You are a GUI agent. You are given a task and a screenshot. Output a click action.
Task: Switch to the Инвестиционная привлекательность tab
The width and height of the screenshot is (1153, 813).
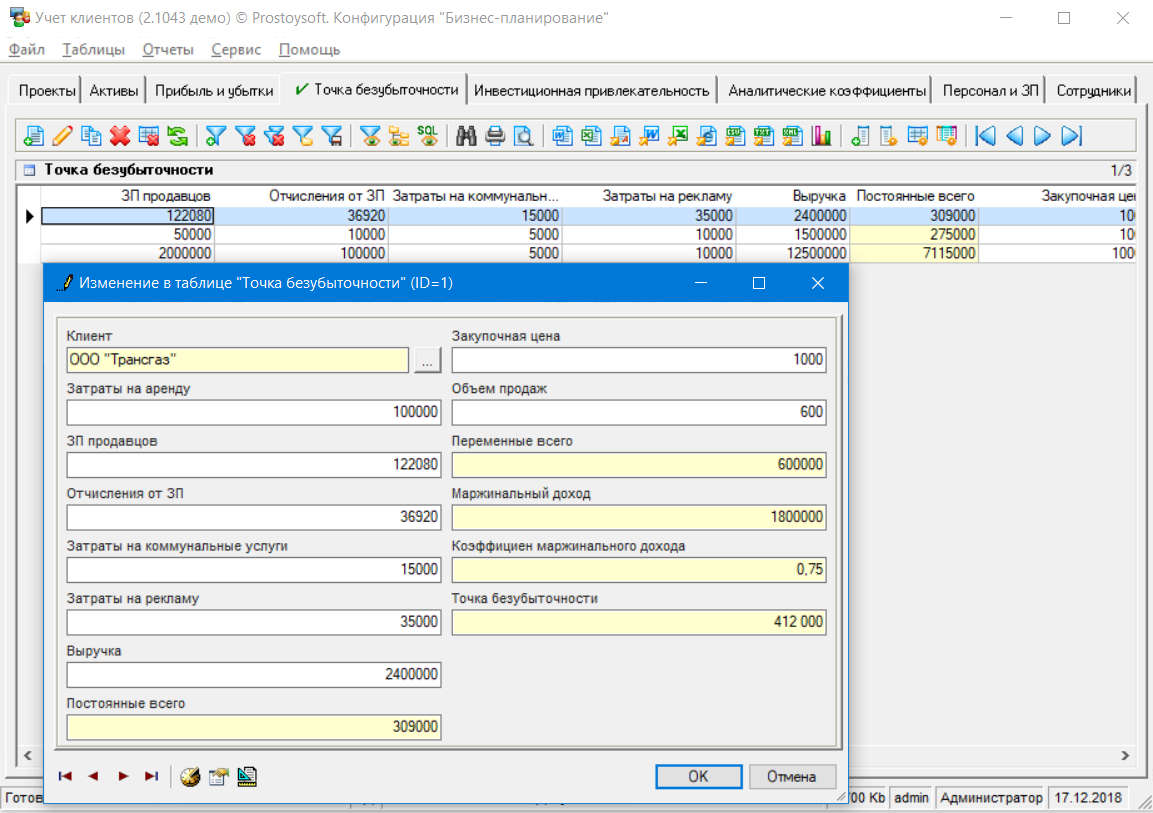592,90
